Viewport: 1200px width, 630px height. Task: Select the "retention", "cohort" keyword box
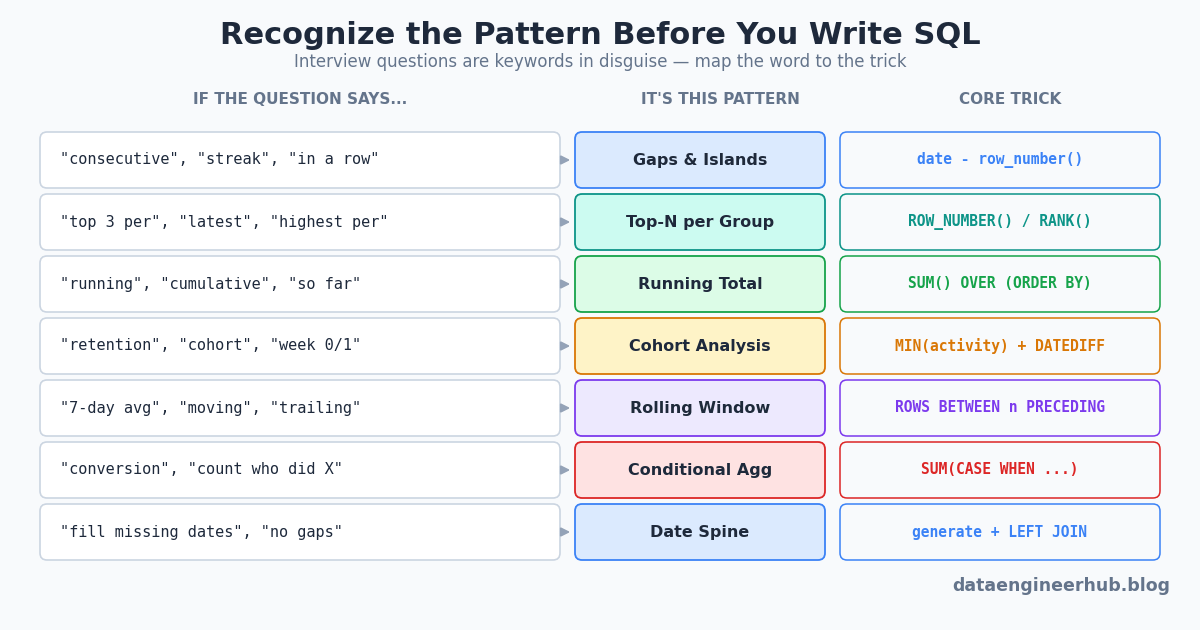click(x=300, y=346)
